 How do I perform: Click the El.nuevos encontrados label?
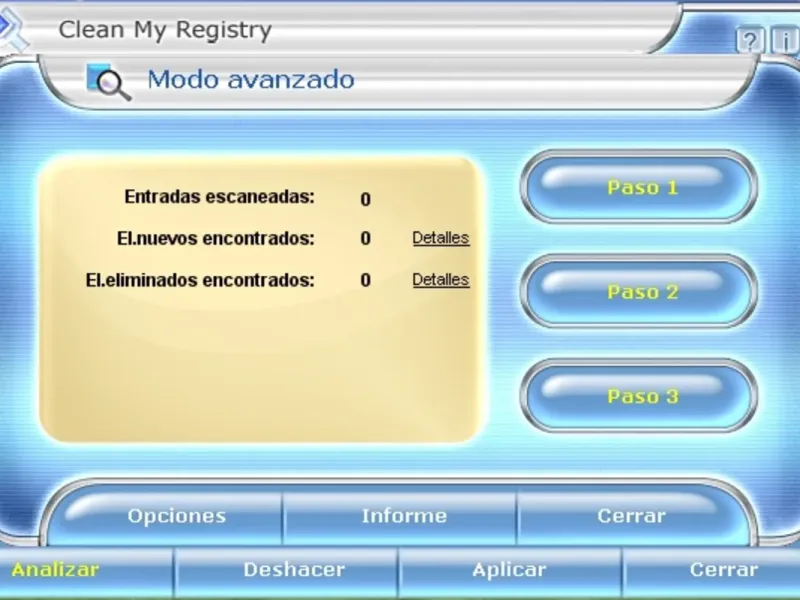[x=216, y=238]
